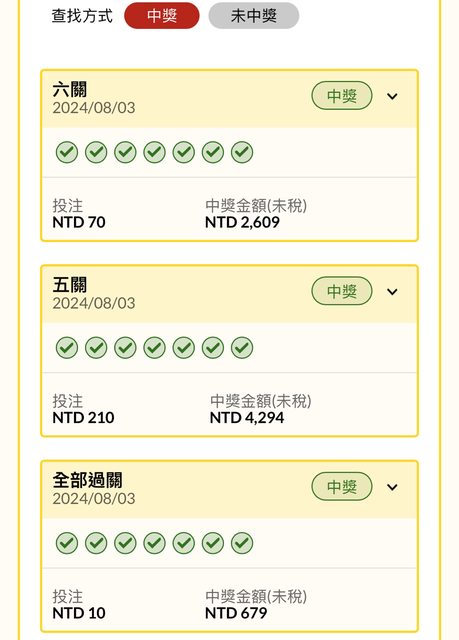Screen dimensions: 459x640
Task: Click last green checkmark in 全部過關 card
Action: [242, 543]
